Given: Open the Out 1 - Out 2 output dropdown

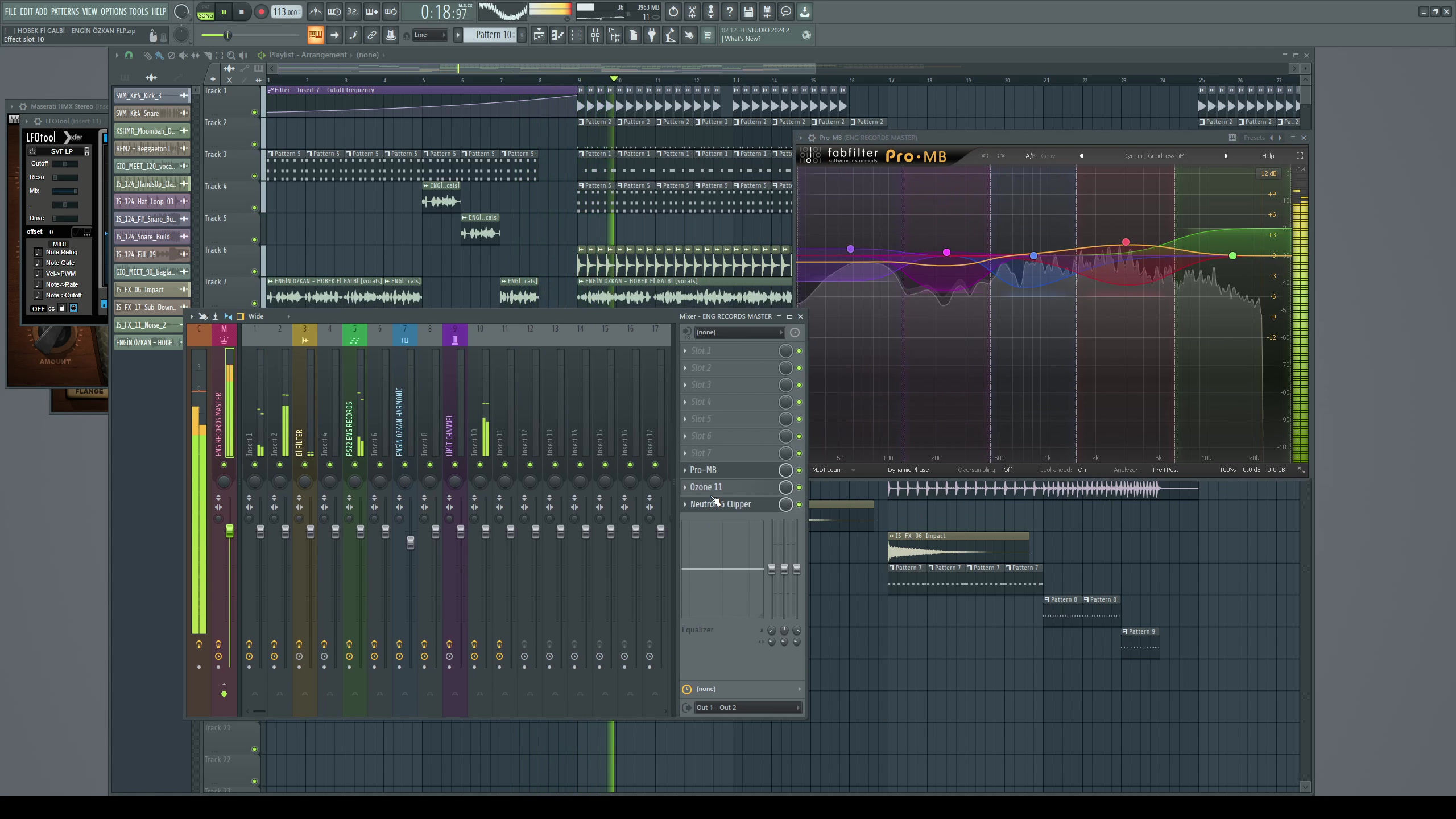Looking at the screenshot, I should point(747,708).
